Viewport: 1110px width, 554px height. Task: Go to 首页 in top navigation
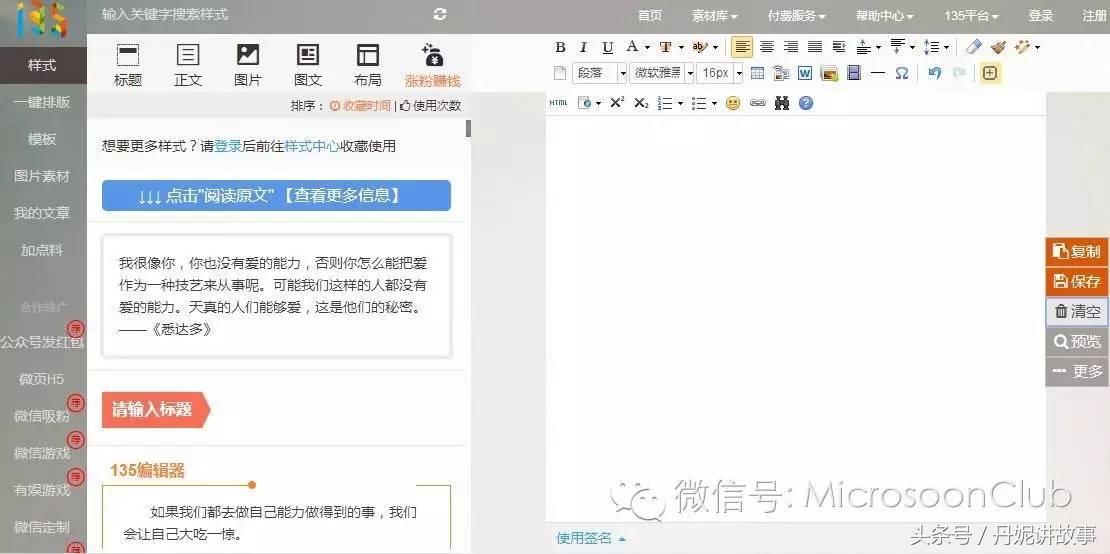(x=650, y=16)
